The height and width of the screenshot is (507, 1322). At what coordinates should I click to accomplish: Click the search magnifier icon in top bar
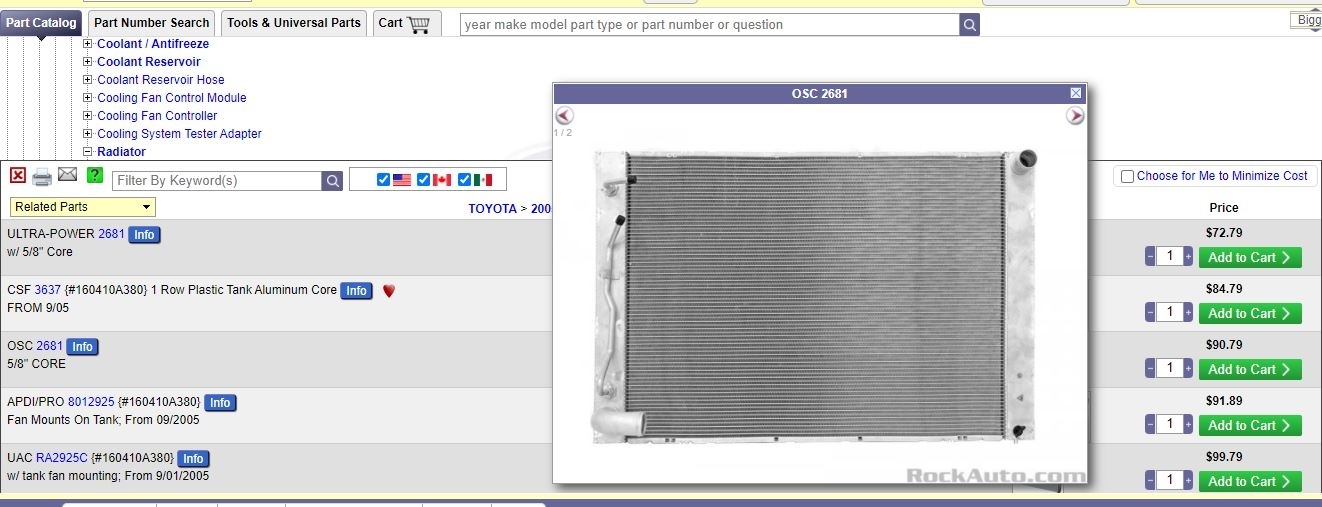coord(969,24)
